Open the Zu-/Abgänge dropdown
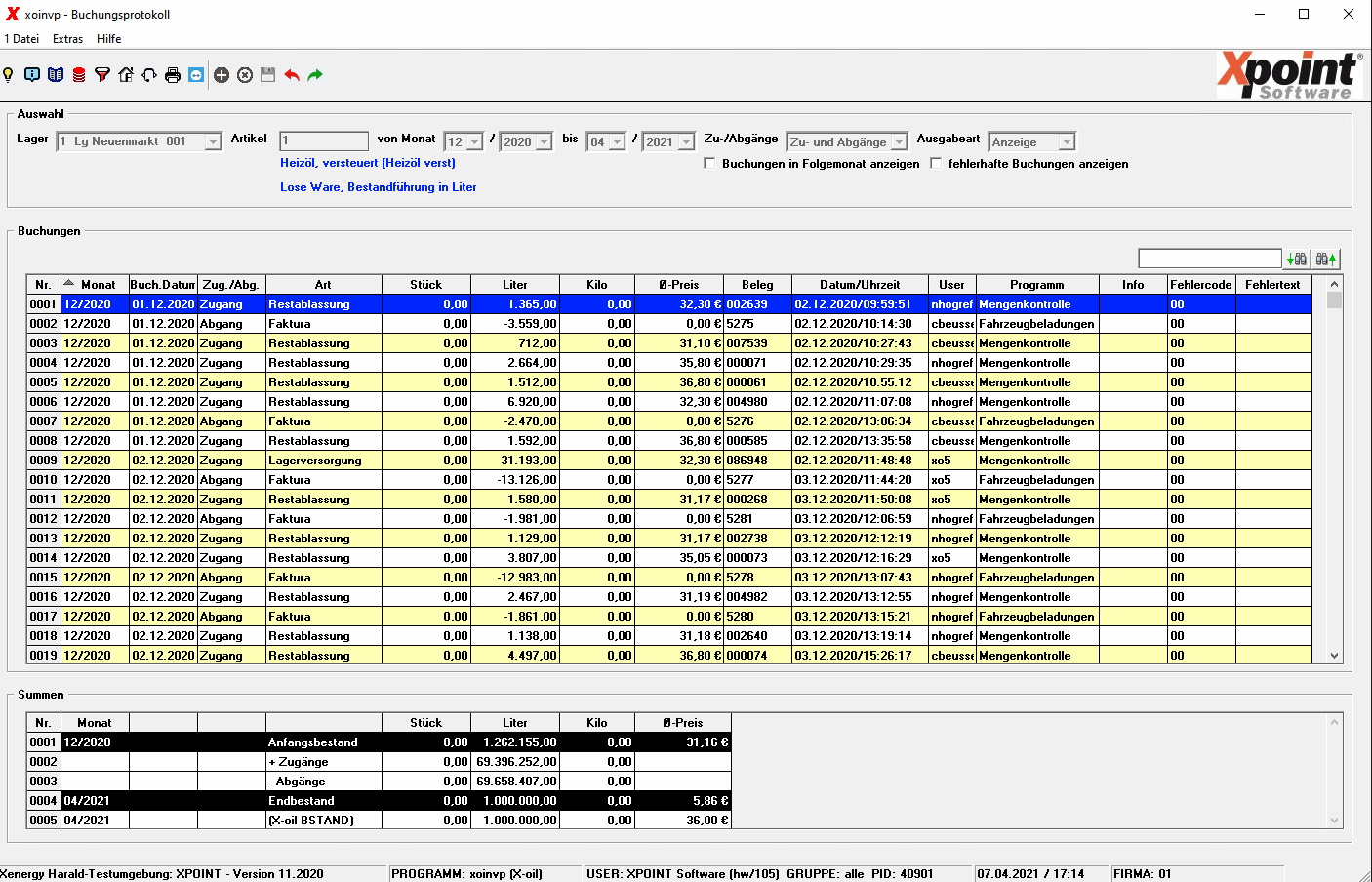Viewport: 1372px width, 882px height. point(899,142)
